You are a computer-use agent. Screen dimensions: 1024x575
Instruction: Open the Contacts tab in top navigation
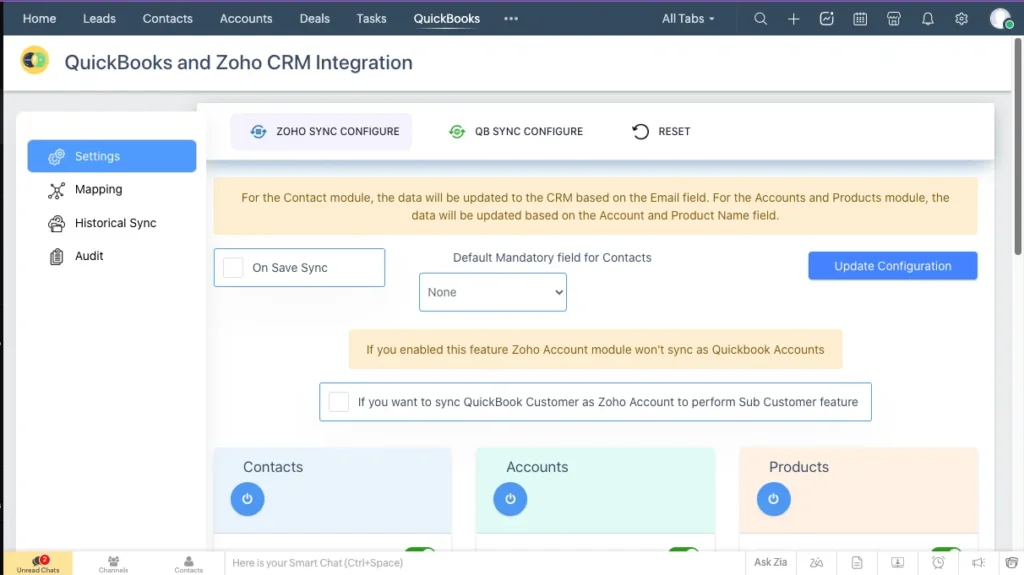(x=168, y=19)
